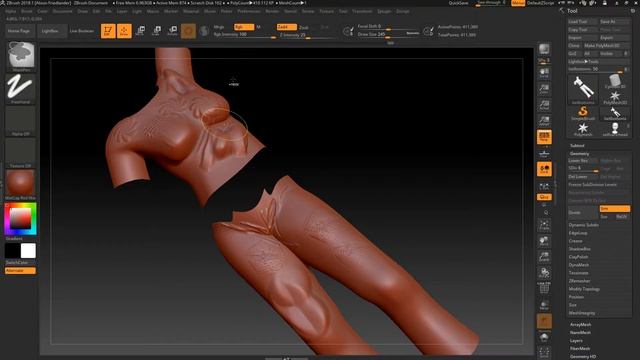Expand the FiberMesh section
640x360 pixels.
pos(580,349)
